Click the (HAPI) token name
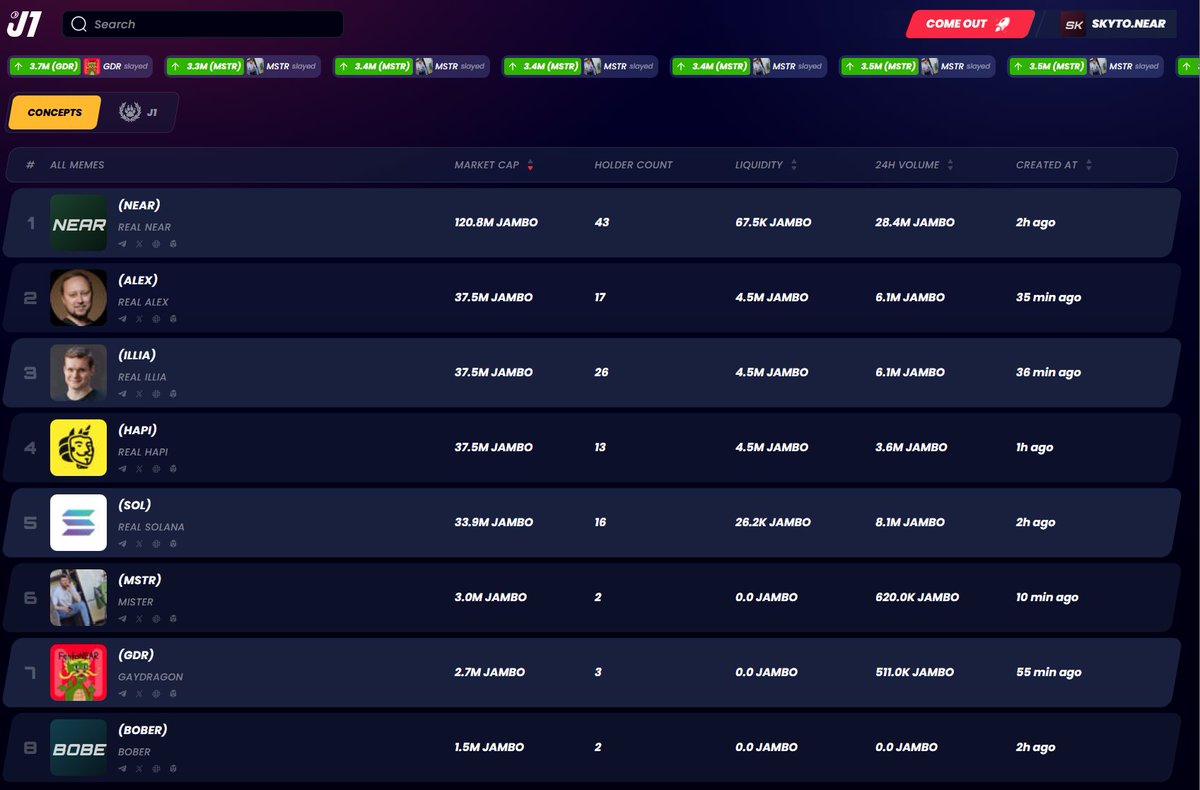The width and height of the screenshot is (1200, 790). [138, 430]
